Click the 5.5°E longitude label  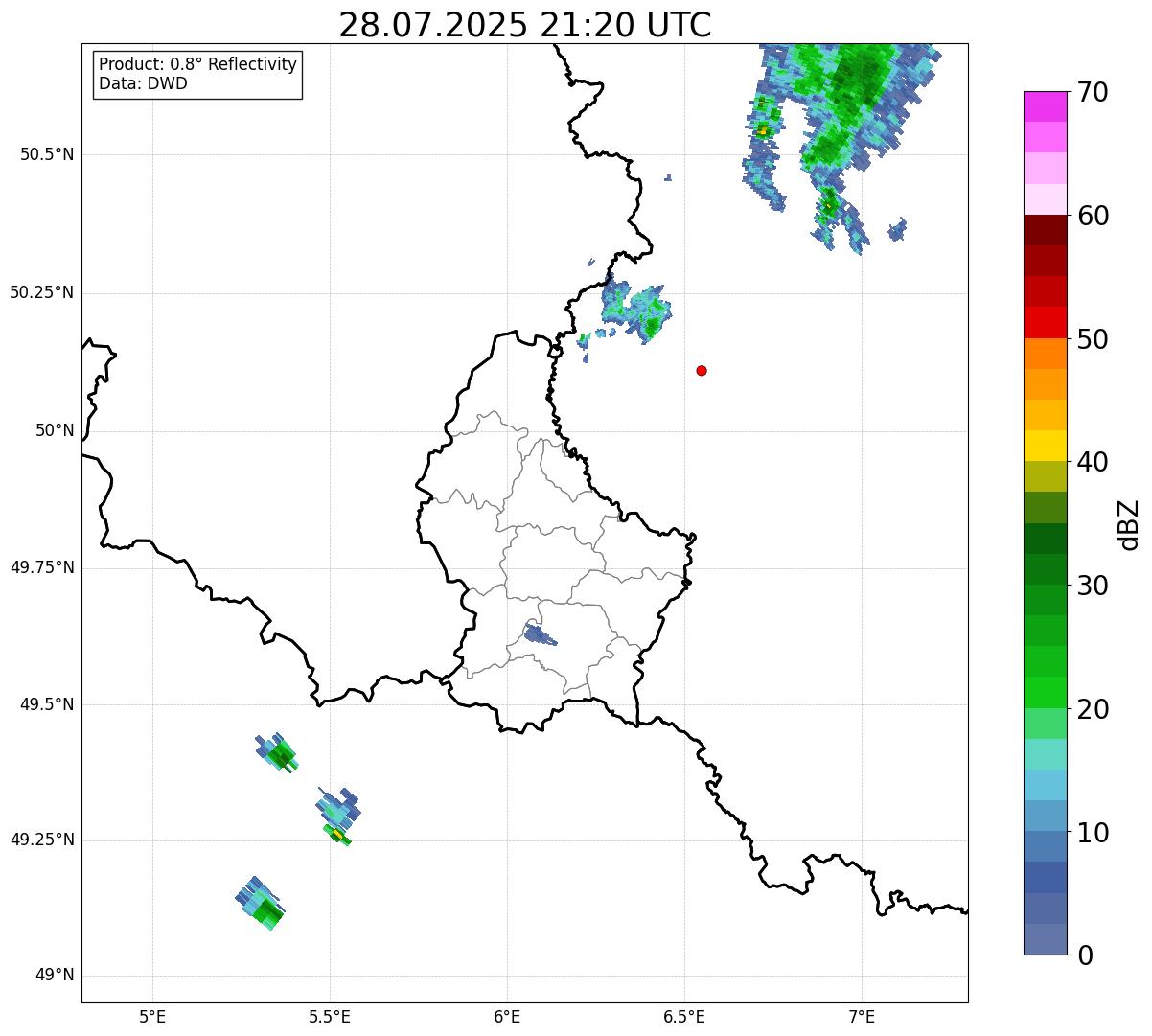[330, 1016]
